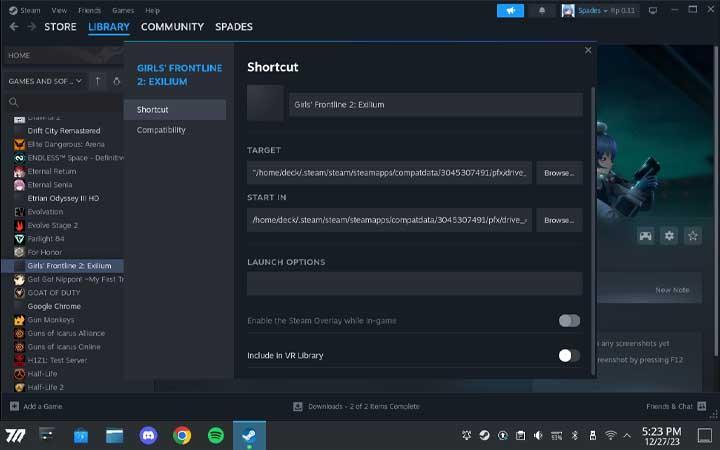Open the game settings gear icon
Viewport: 720px width, 450px height.
click(x=669, y=236)
